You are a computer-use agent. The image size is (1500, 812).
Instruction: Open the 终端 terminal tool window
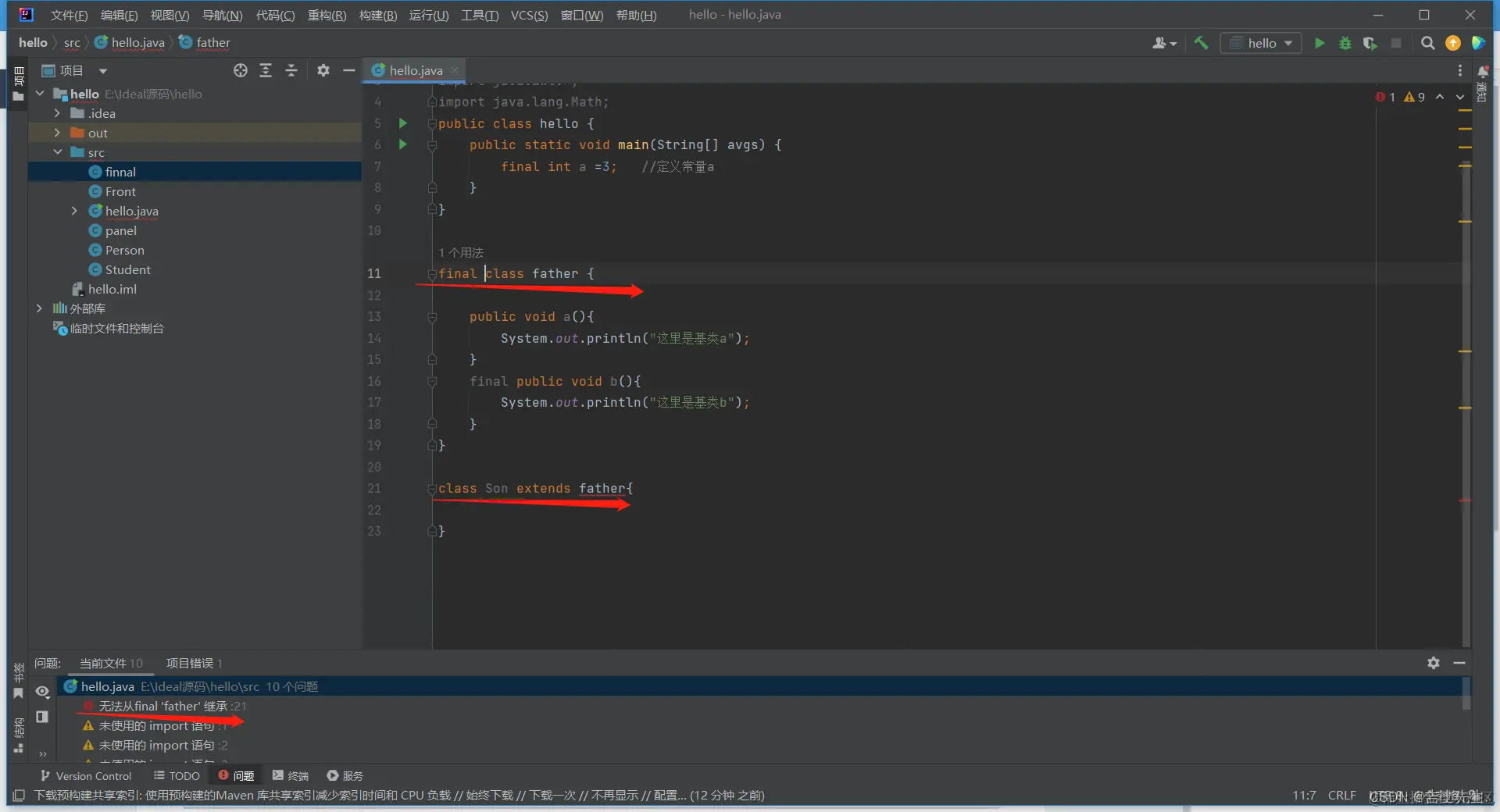click(291, 776)
